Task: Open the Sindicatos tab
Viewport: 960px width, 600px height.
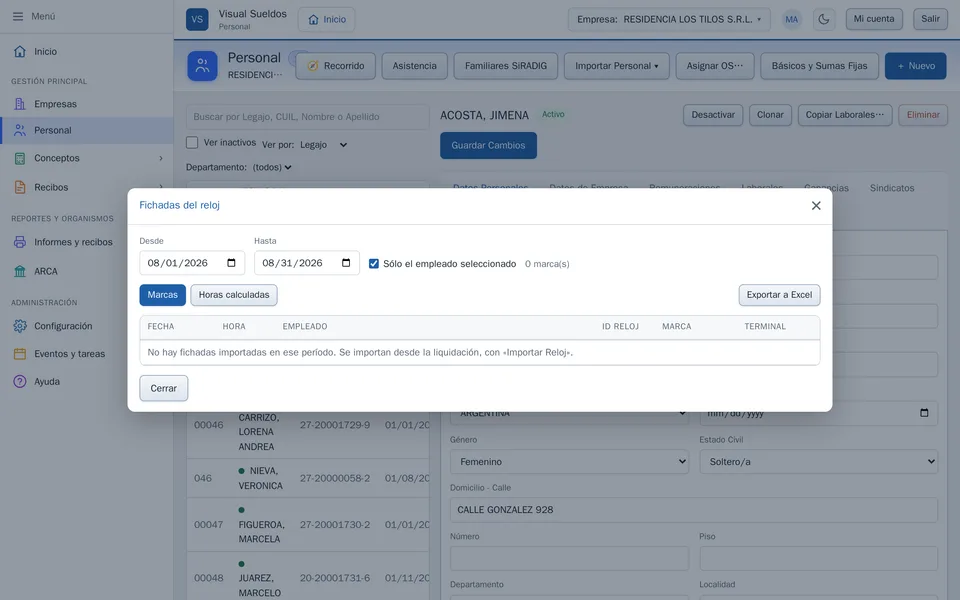Action: click(892, 188)
